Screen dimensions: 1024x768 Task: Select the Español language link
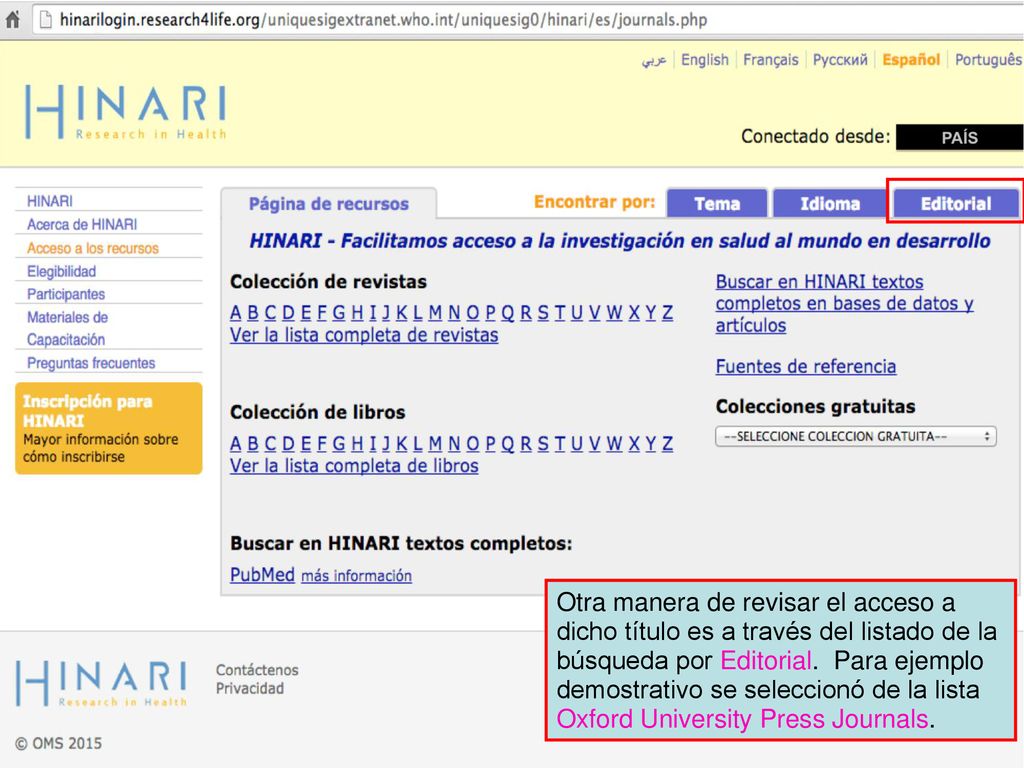pyautogui.click(x=911, y=60)
